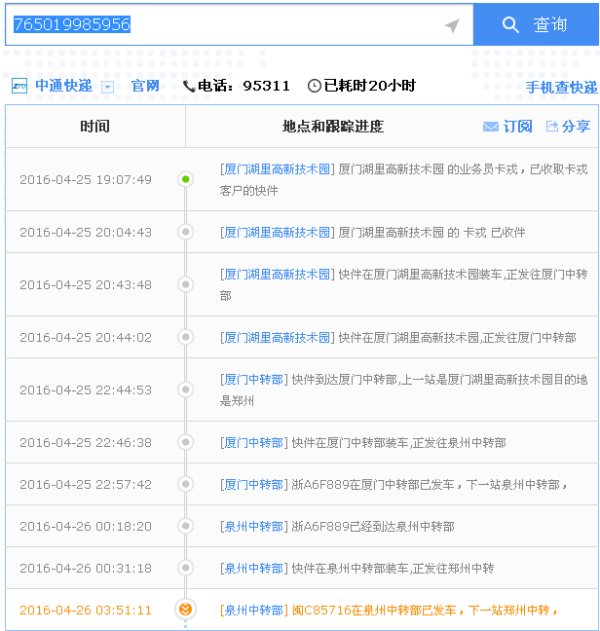Open [厦门湖里高新技术园] link in the 20:04:43 row
The image size is (600, 631).
pyautogui.click(x=276, y=232)
